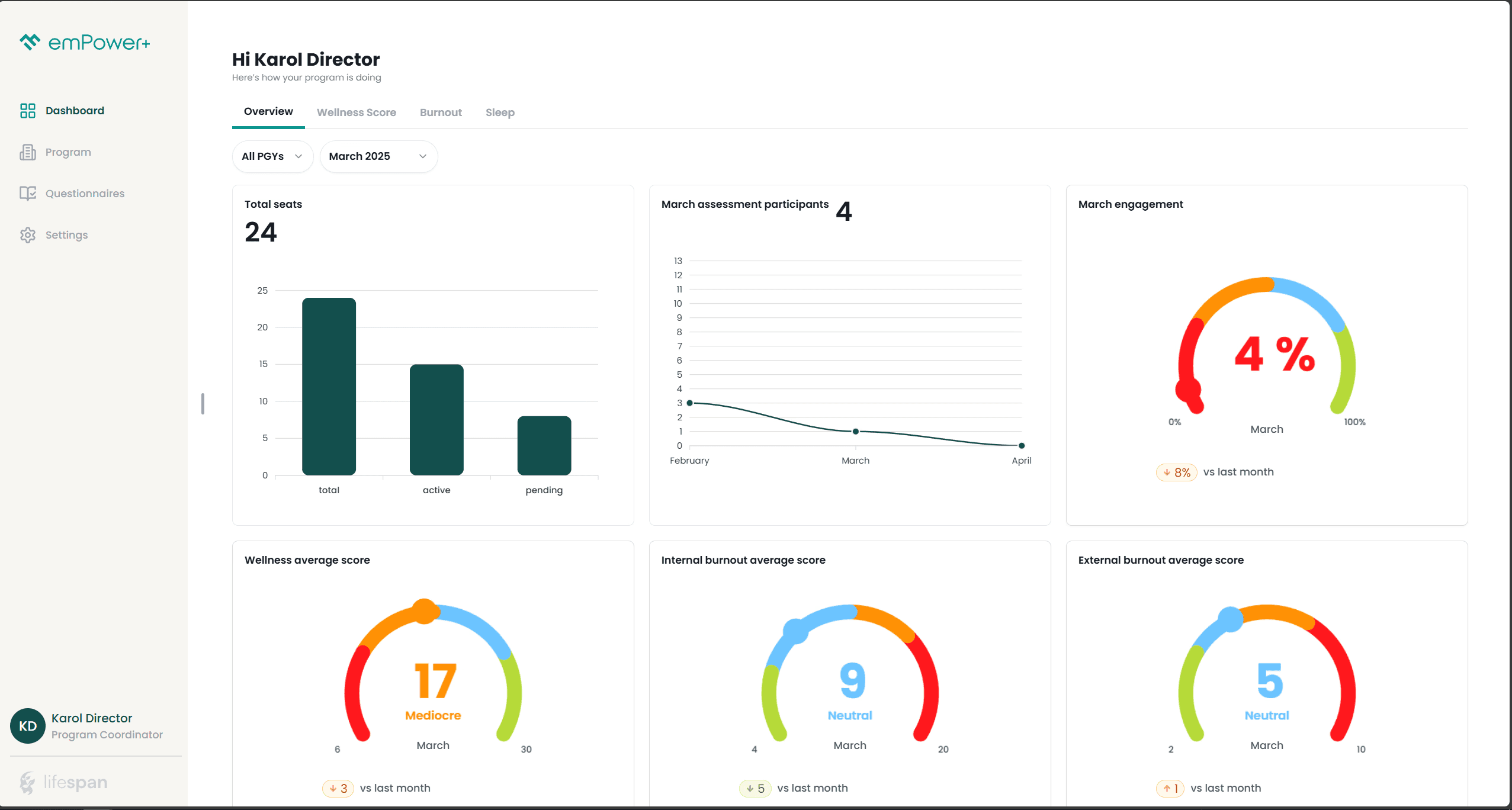Viewport: 1512px width, 810px height.
Task: Click the sidebar collapse handle
Action: (203, 404)
